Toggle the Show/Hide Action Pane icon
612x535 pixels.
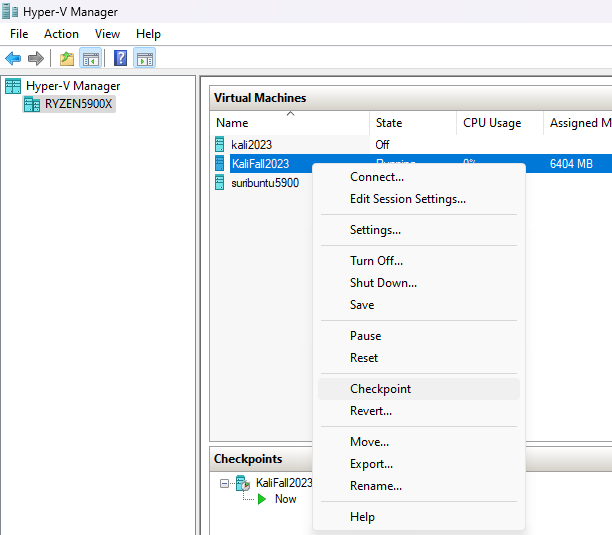pyautogui.click(x=145, y=59)
